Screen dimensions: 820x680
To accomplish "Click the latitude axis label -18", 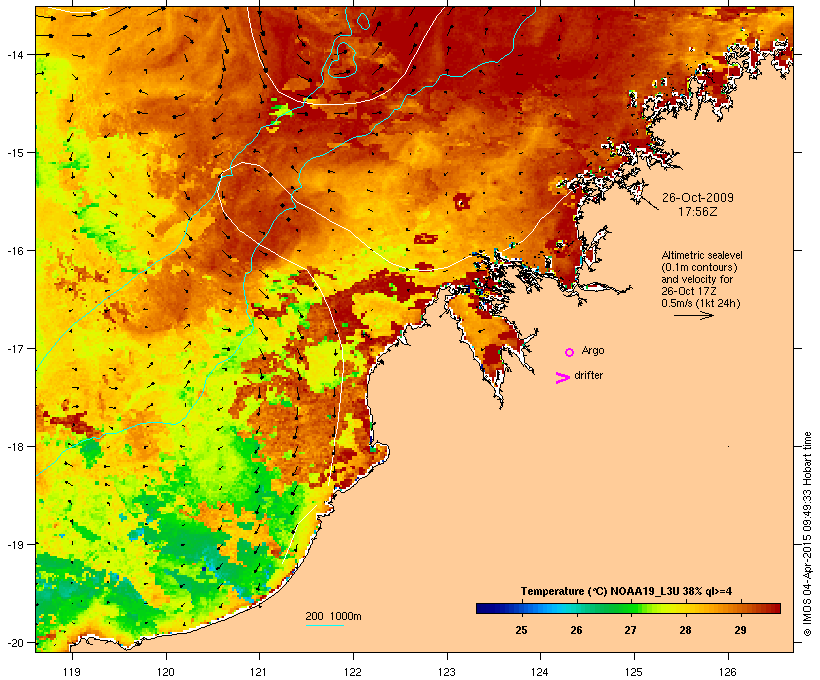I will 15,447.
